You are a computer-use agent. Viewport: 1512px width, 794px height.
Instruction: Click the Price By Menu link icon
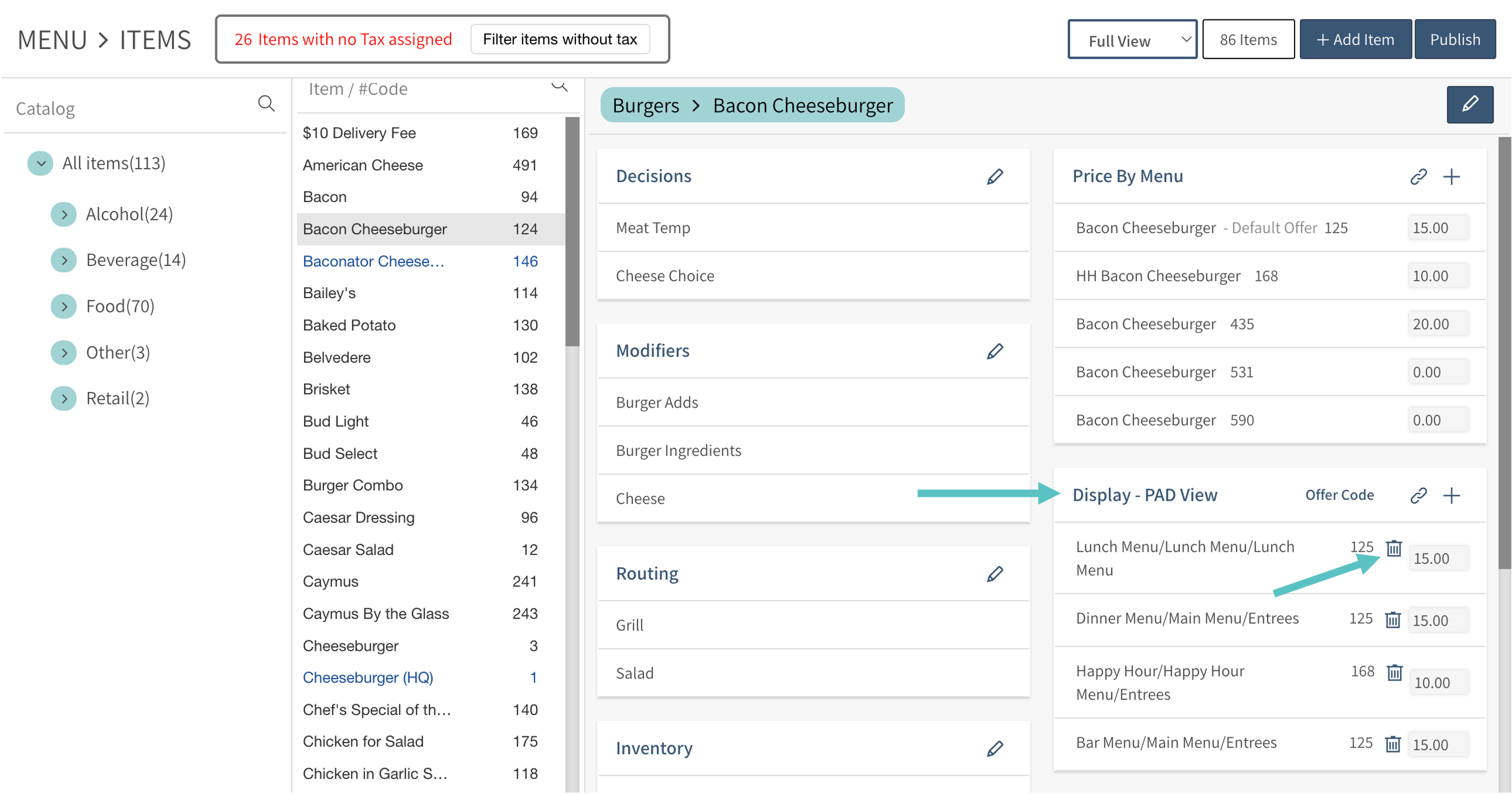coord(1418,177)
